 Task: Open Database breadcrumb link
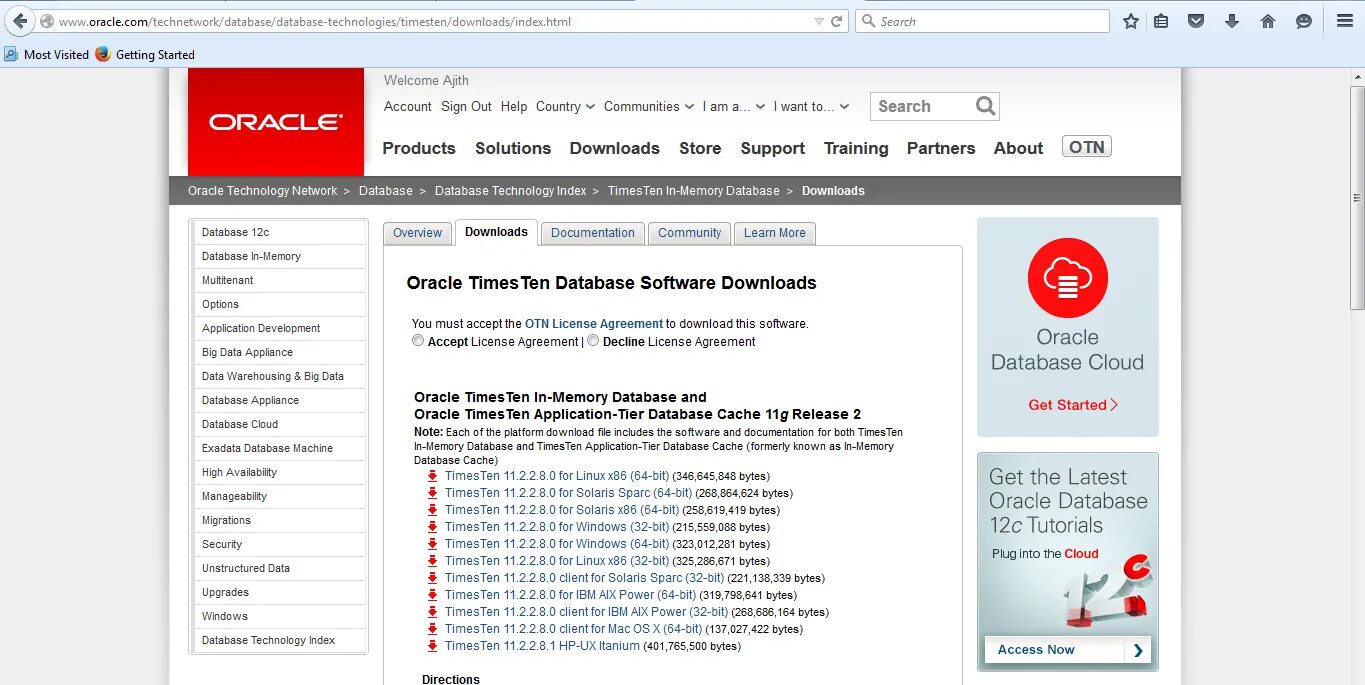click(386, 191)
